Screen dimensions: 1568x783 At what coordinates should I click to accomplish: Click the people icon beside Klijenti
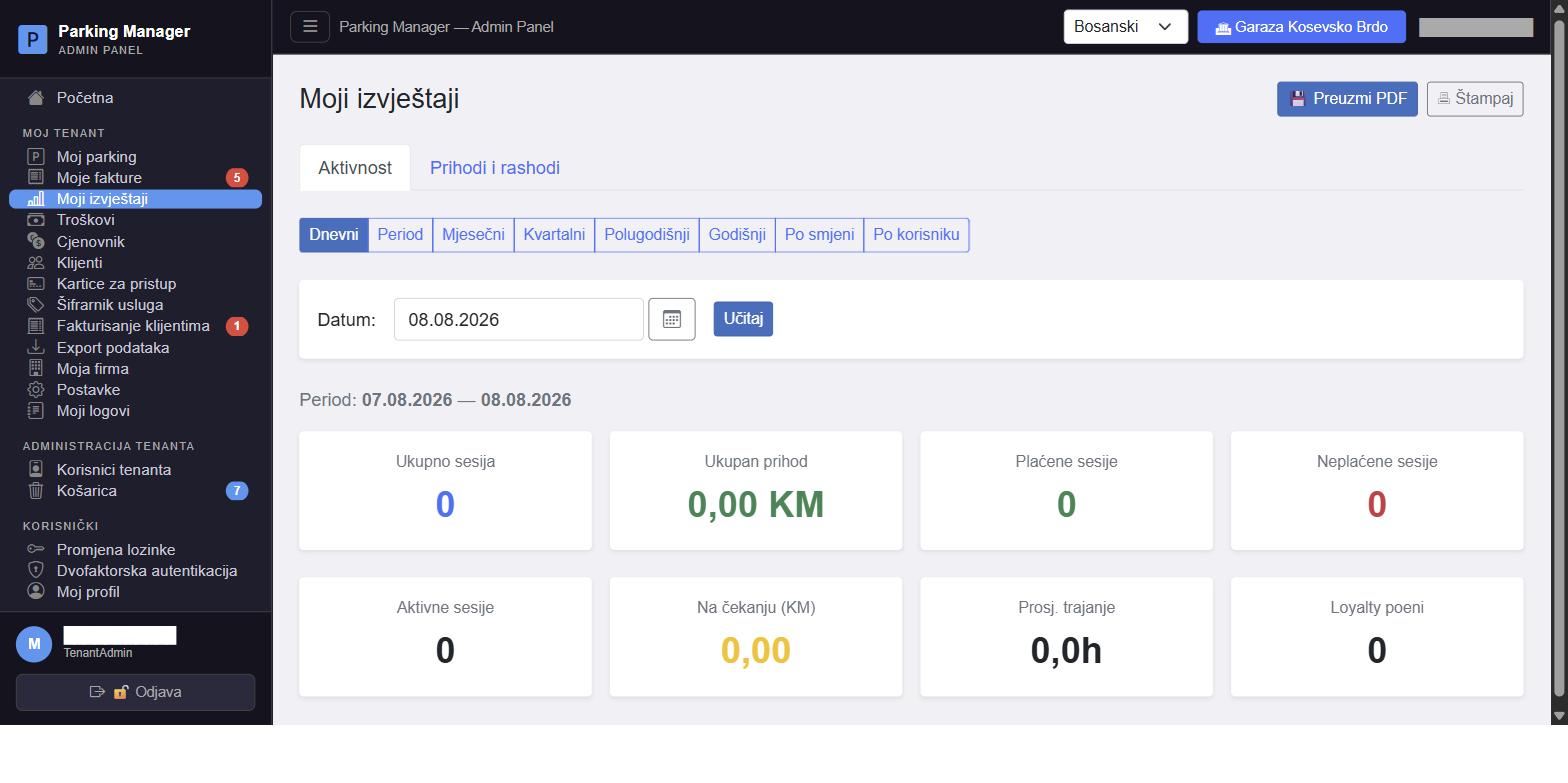36,263
